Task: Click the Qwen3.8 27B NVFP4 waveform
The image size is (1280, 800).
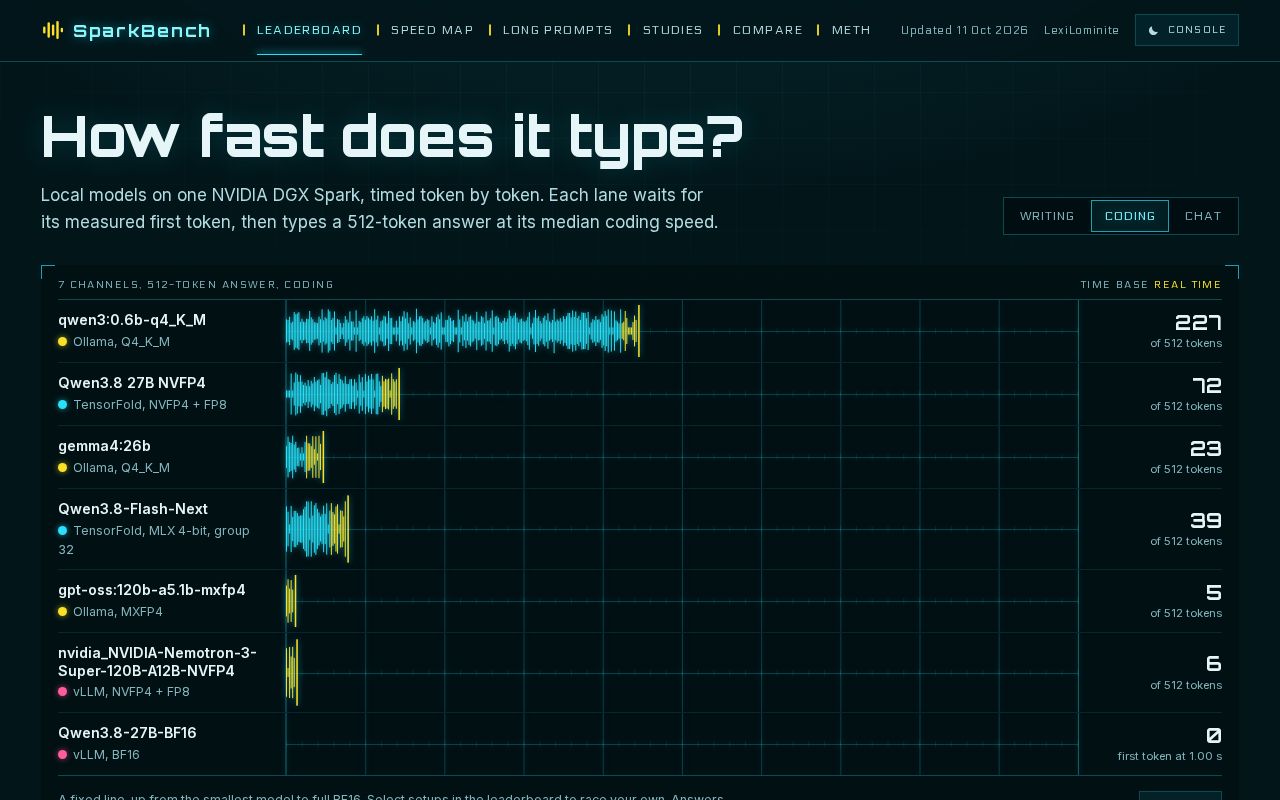Action: [343, 394]
